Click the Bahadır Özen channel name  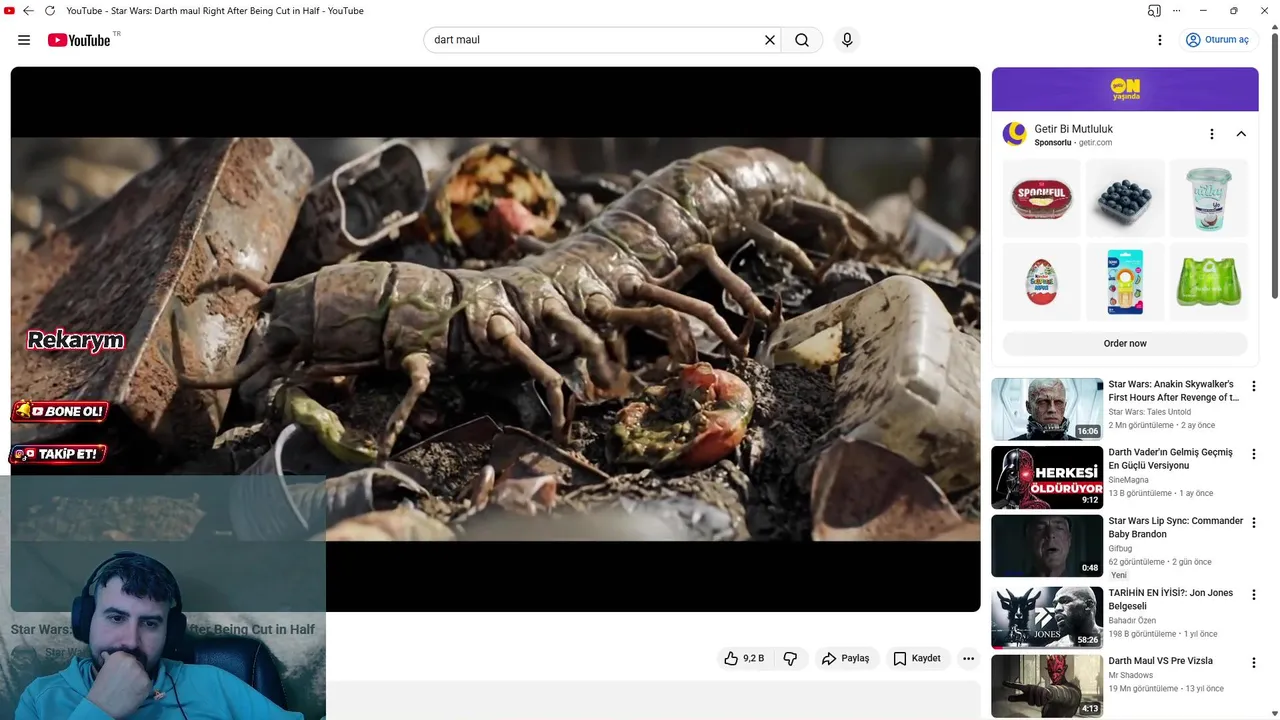pos(1132,621)
